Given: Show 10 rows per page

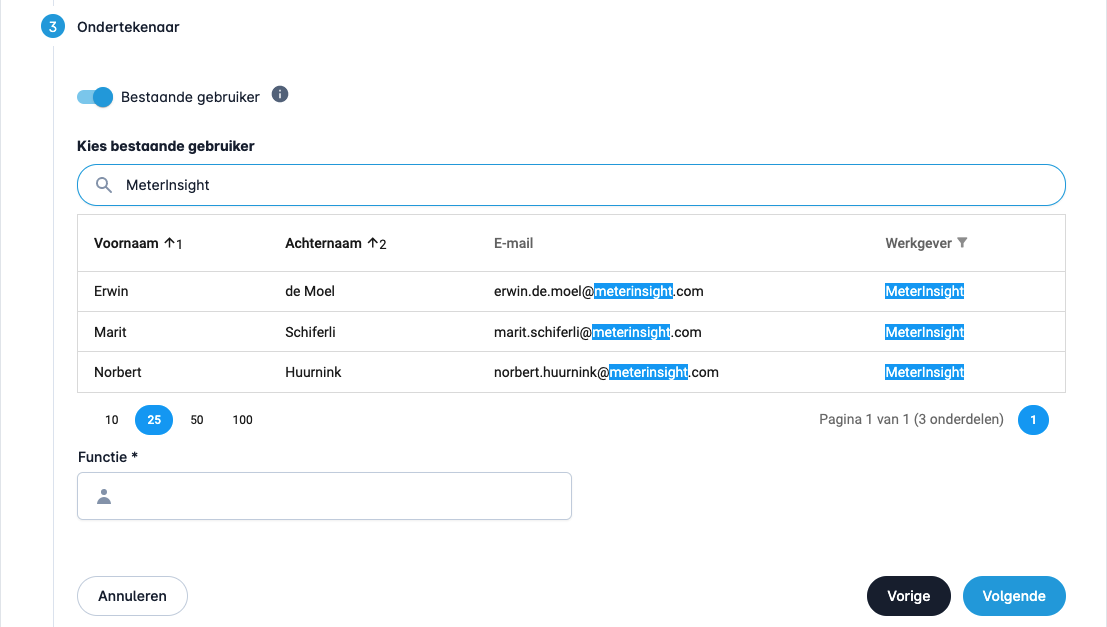Looking at the screenshot, I should 112,420.
